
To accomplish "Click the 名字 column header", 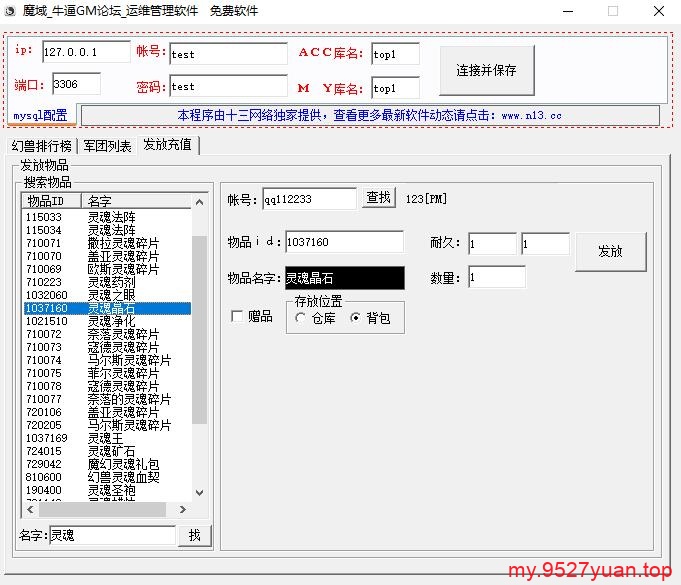I will [x=136, y=201].
